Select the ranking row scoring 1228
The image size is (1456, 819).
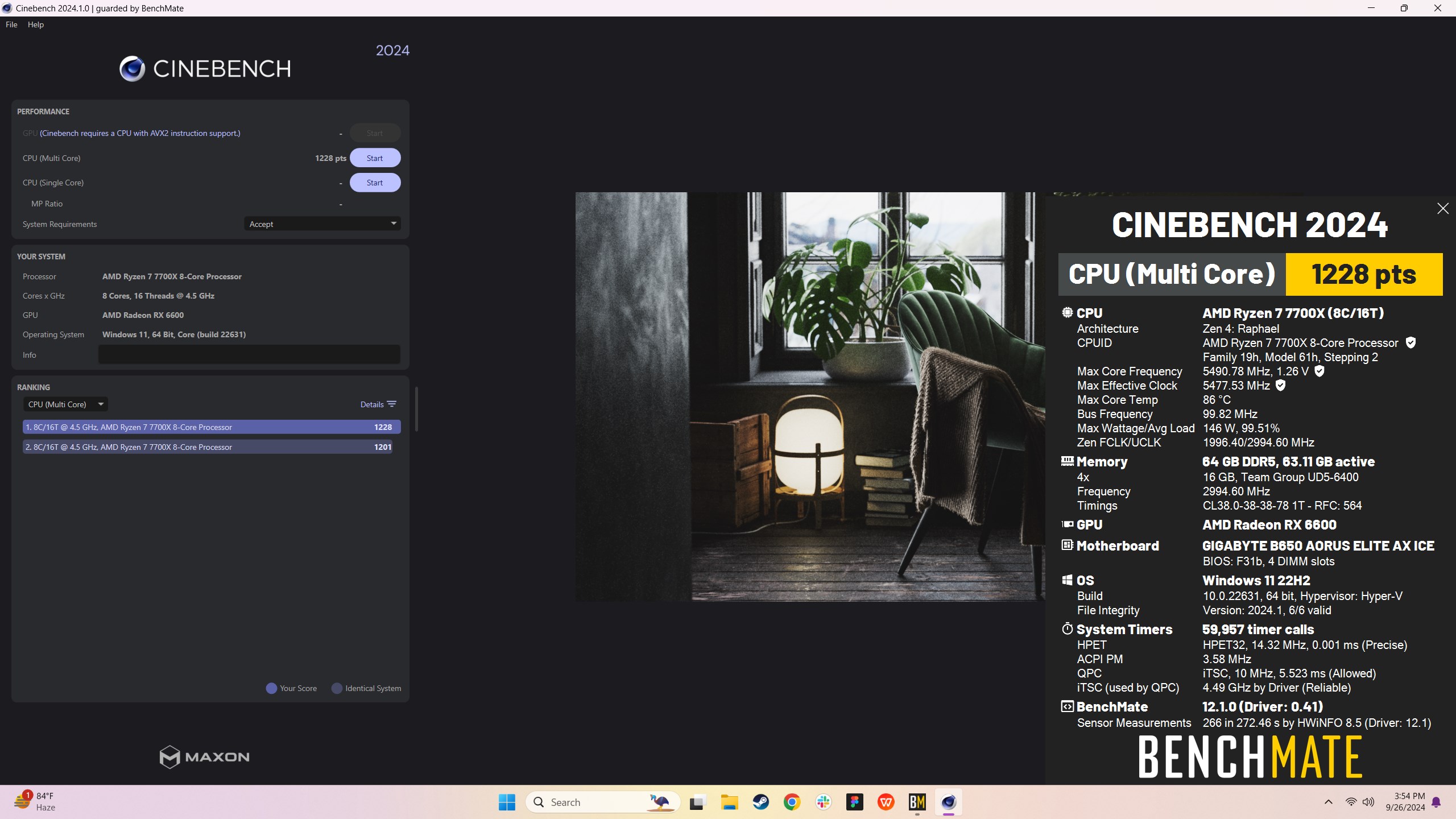(x=212, y=427)
